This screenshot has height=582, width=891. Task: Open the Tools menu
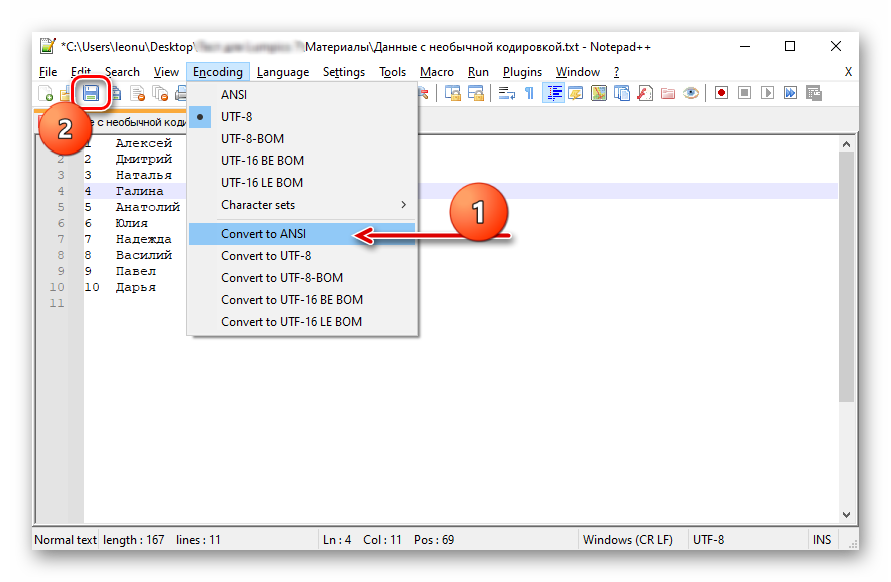tap(393, 72)
